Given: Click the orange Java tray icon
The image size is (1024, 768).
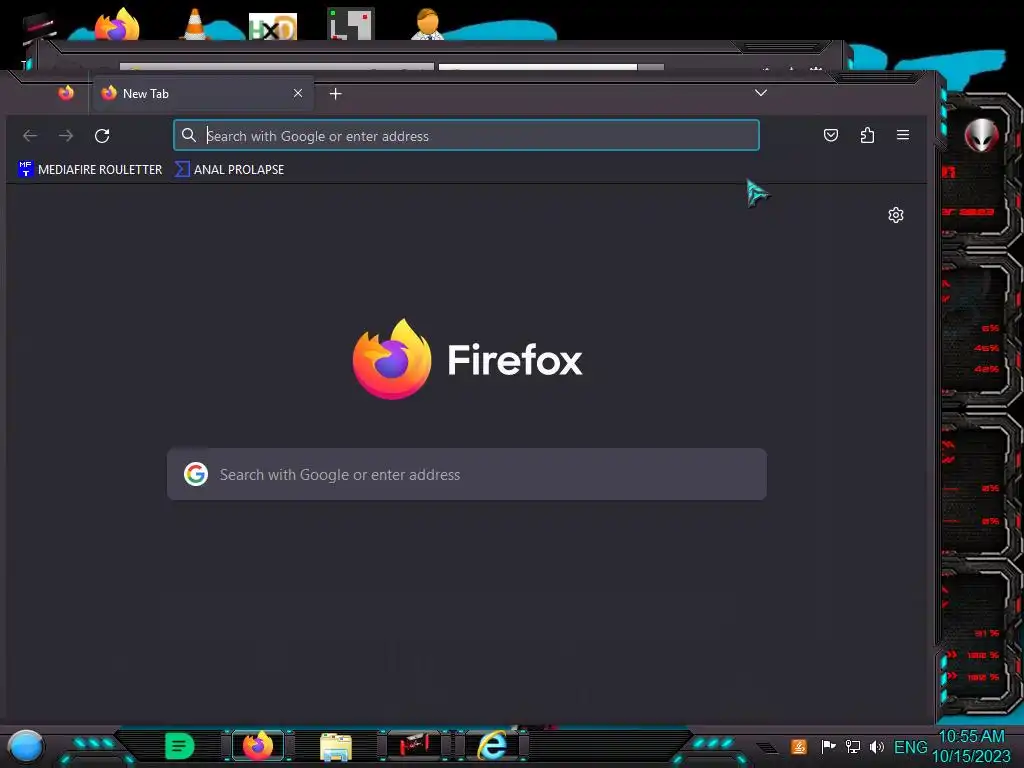Looking at the screenshot, I should pyautogui.click(x=799, y=746).
